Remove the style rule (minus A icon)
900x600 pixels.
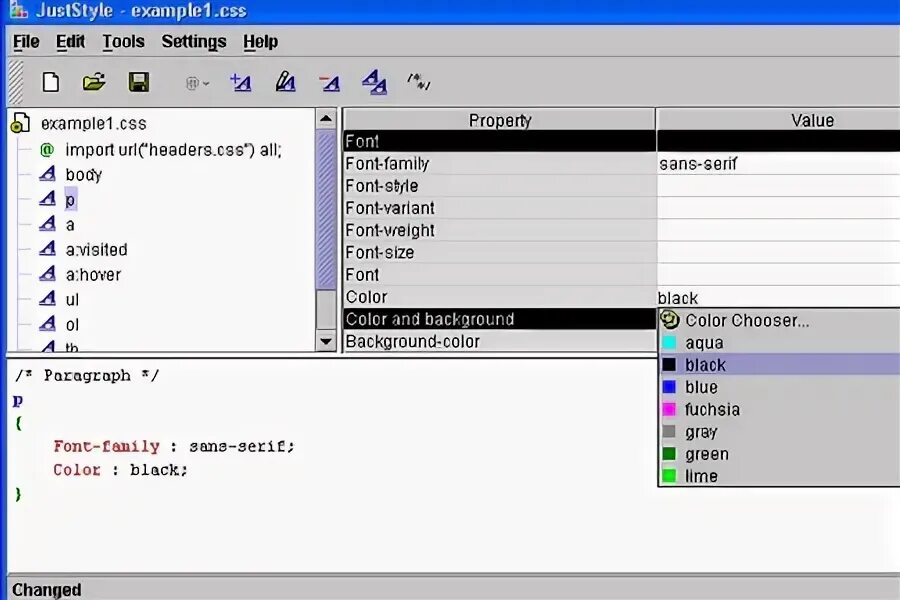click(329, 83)
